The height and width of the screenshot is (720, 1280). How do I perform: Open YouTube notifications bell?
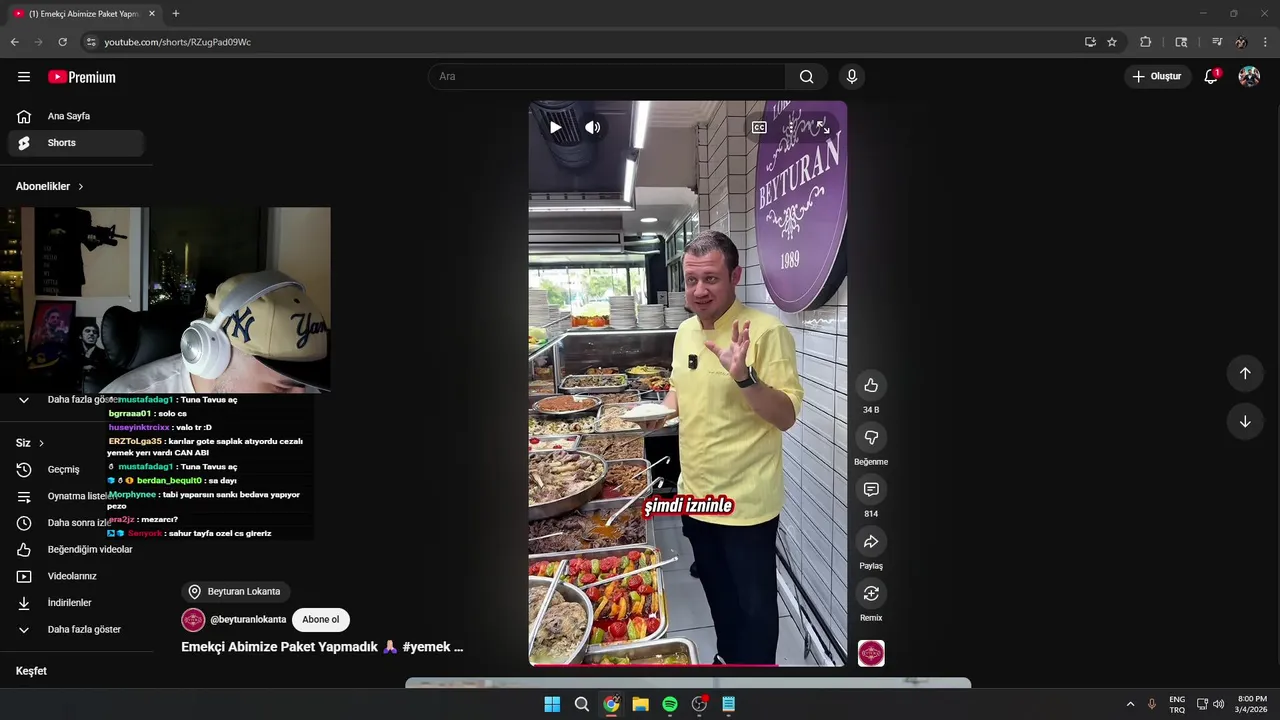tap(1211, 77)
